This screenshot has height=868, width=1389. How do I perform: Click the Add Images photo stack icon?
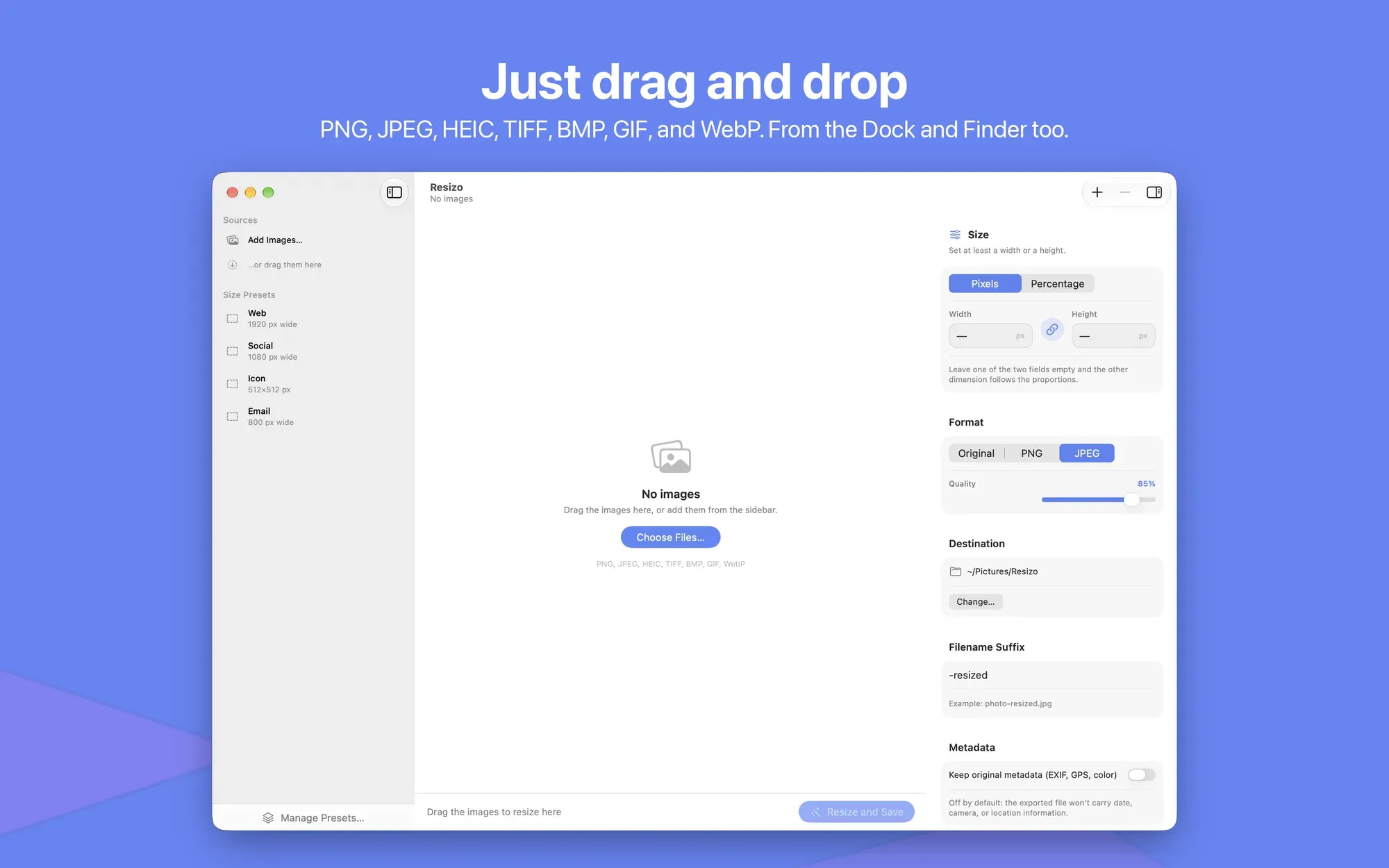coord(233,240)
